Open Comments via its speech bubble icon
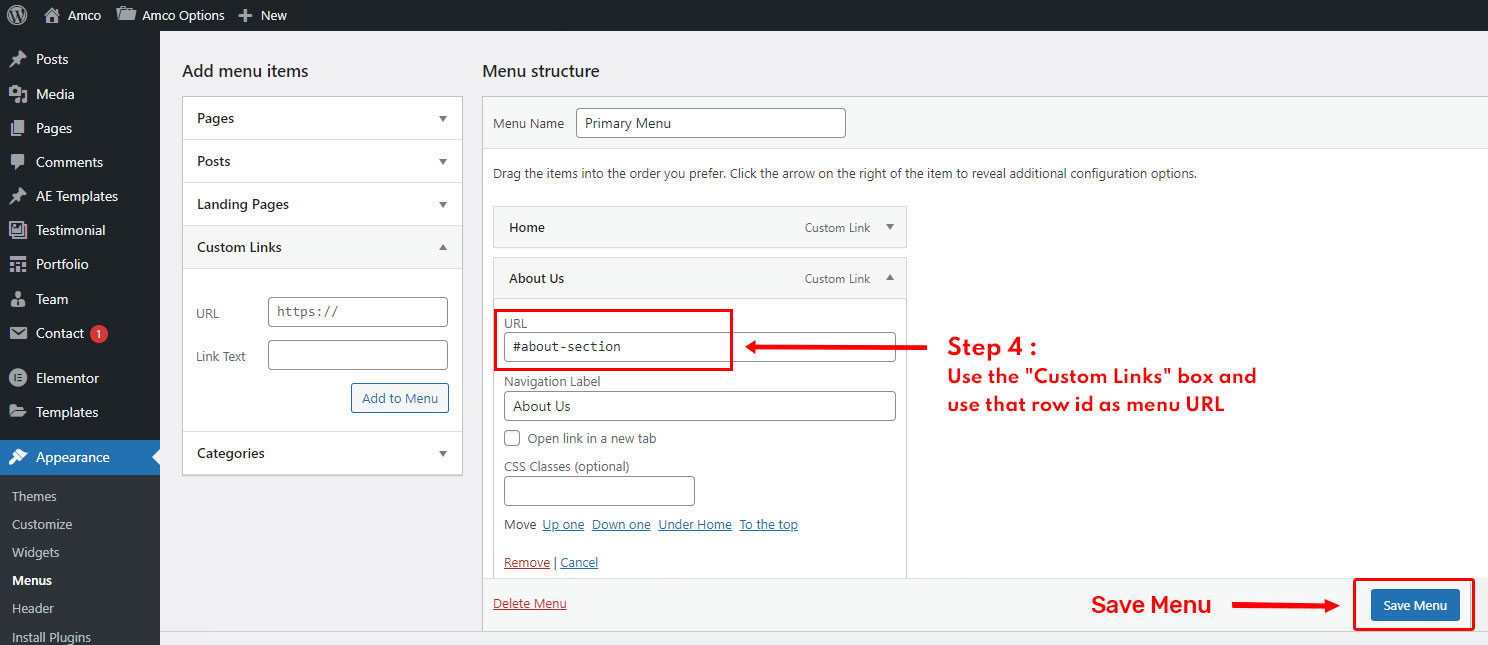 point(18,162)
